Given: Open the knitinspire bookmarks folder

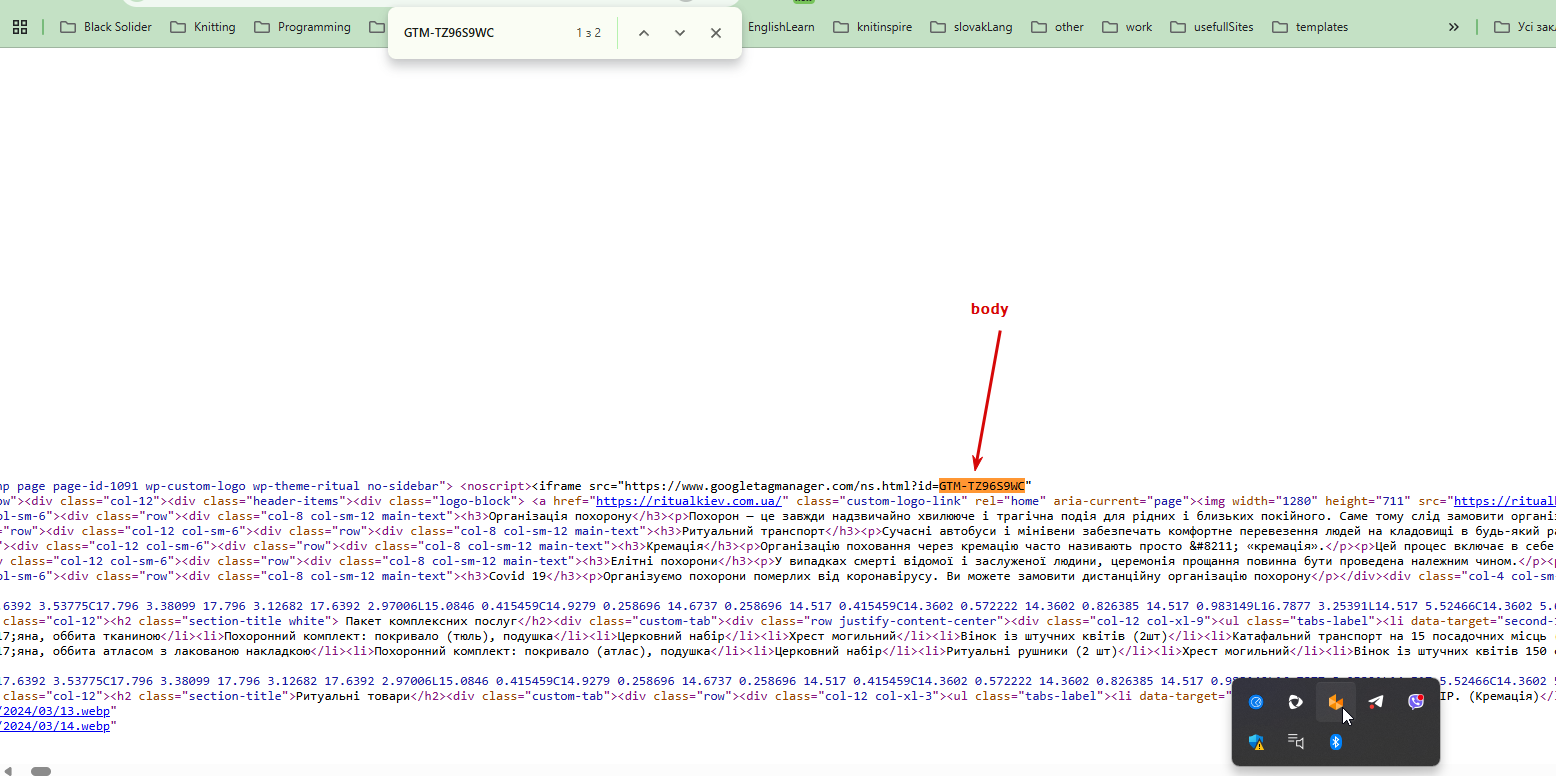Looking at the screenshot, I should tap(872, 27).
